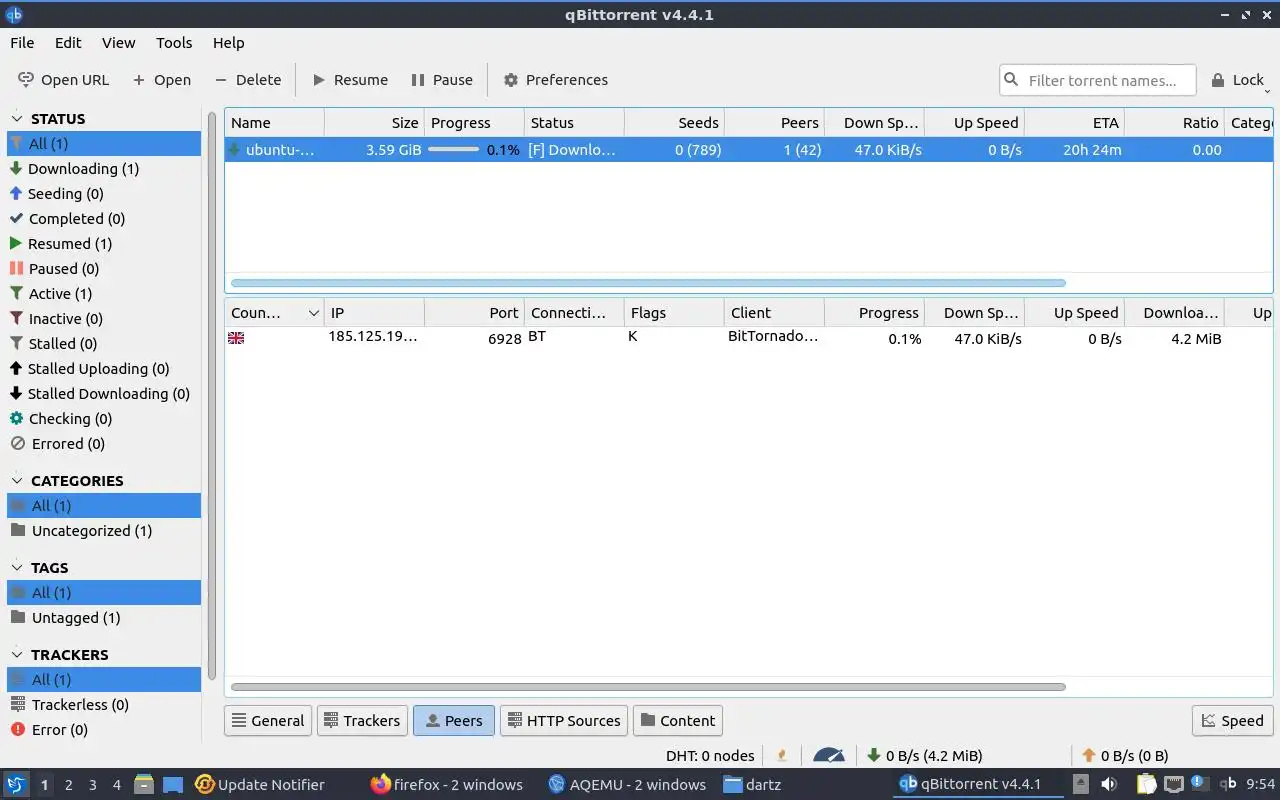The image size is (1280, 800).
Task: Click the Open URL link icon in toolbar
Action: [26, 80]
